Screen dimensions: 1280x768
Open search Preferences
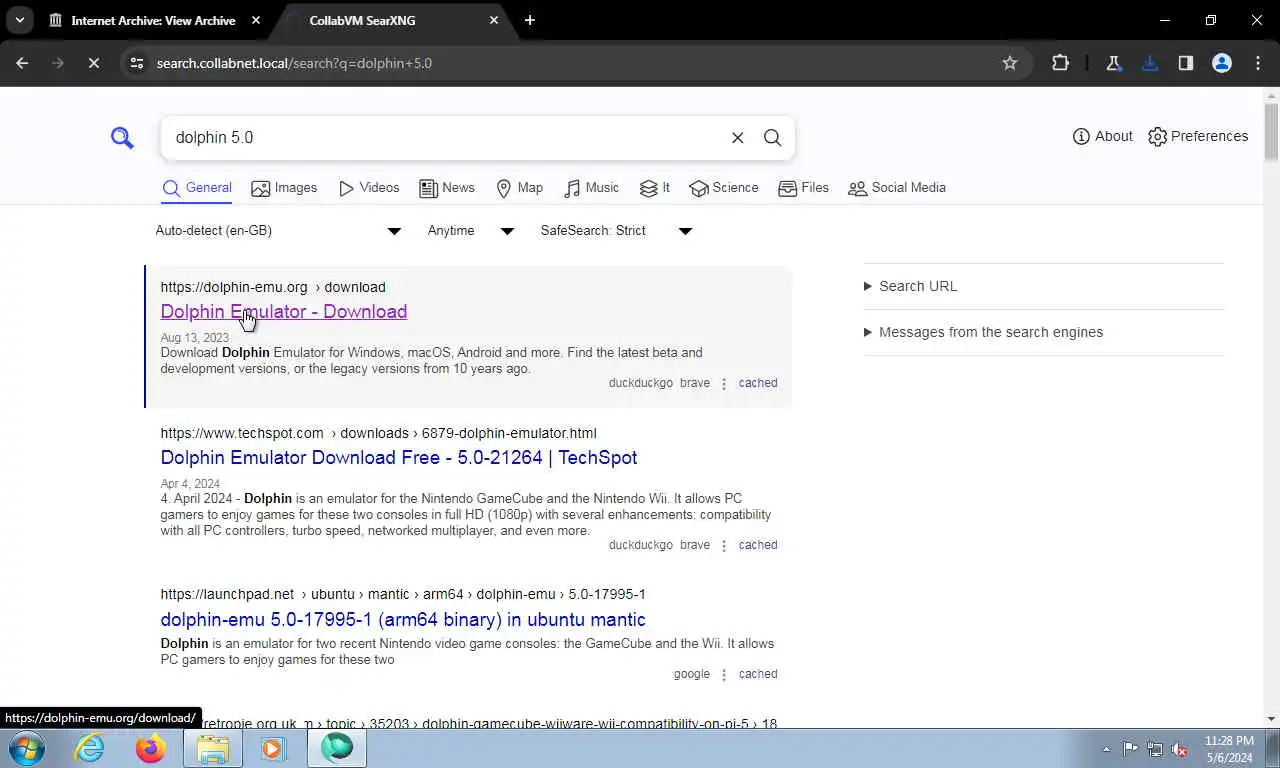coord(1198,136)
